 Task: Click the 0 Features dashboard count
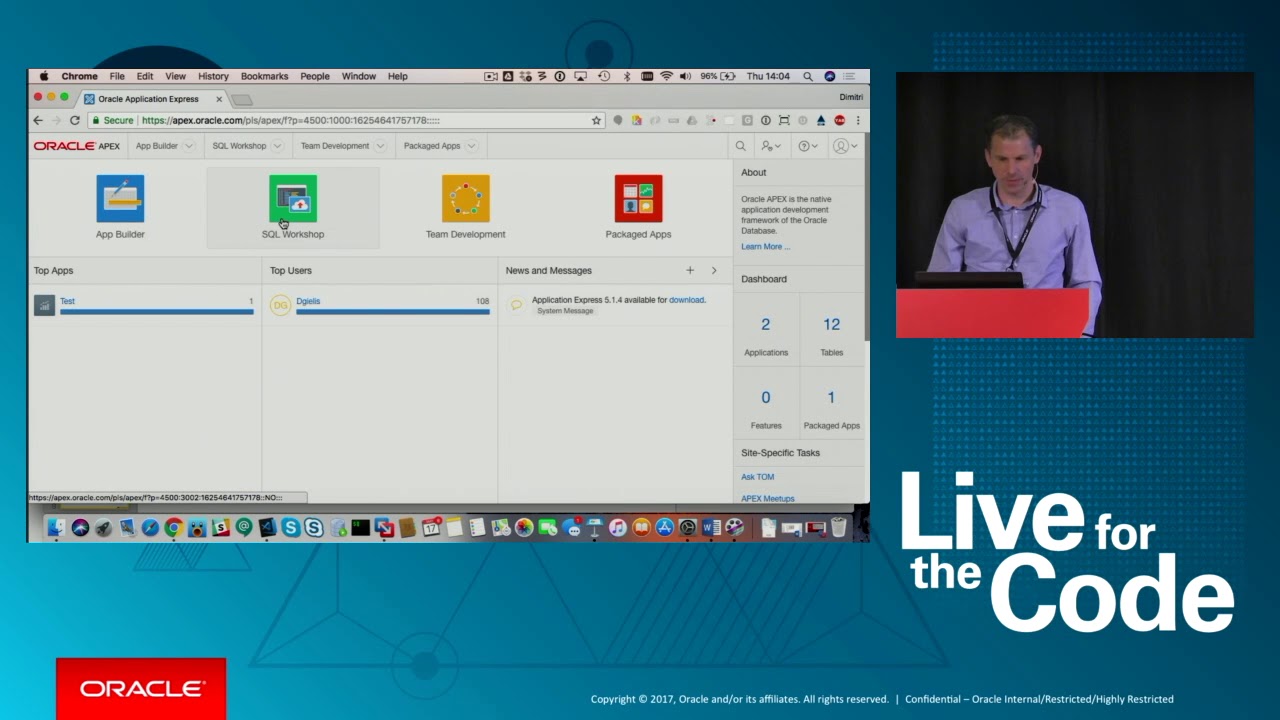766,398
